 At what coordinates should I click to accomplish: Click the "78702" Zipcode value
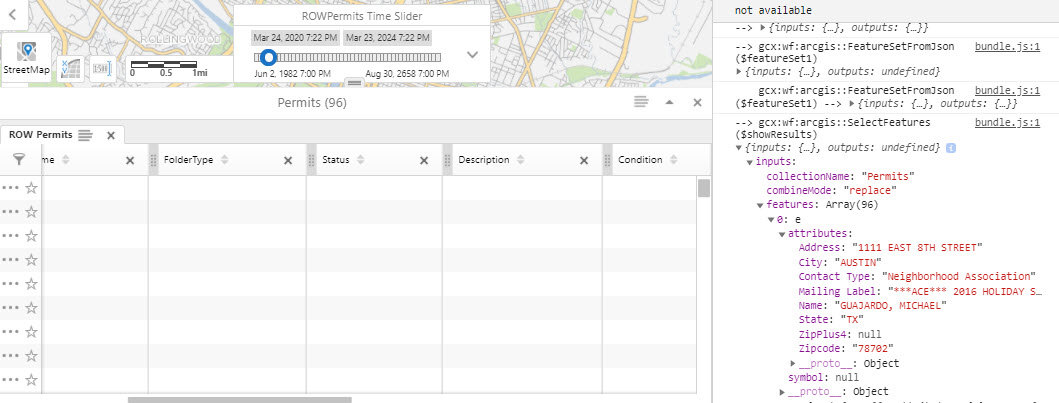coord(872,348)
